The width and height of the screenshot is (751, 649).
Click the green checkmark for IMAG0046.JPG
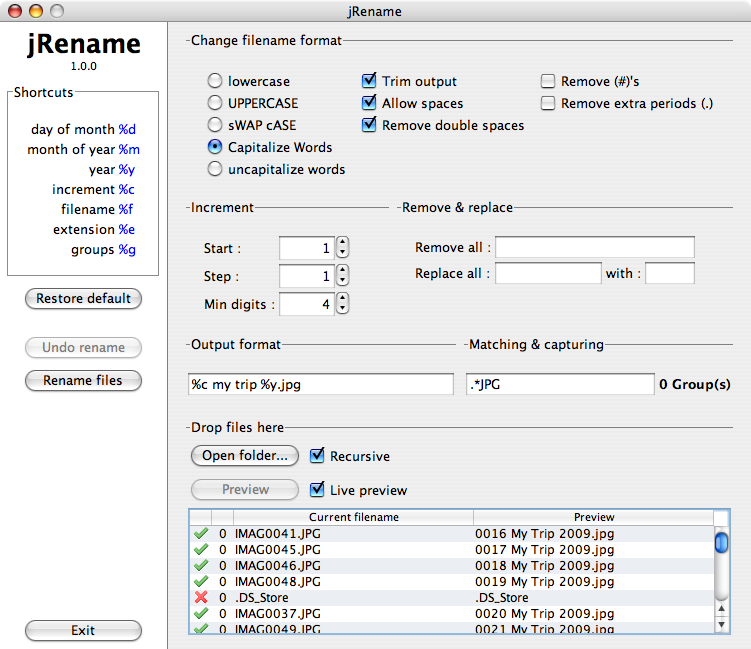coord(201,565)
